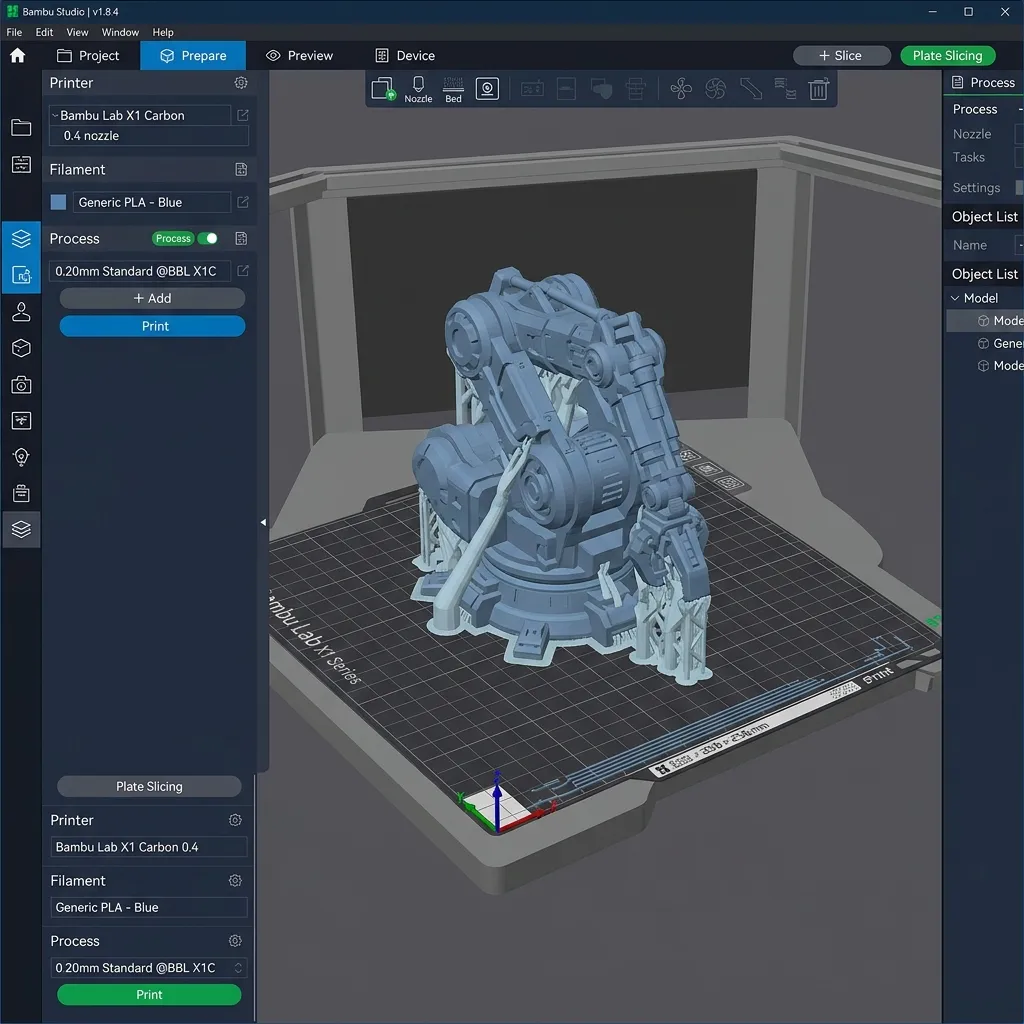Open the lower 0.20mm Standard @BBL X1C selector
Image resolution: width=1024 pixels, height=1024 pixels.
coord(149,968)
